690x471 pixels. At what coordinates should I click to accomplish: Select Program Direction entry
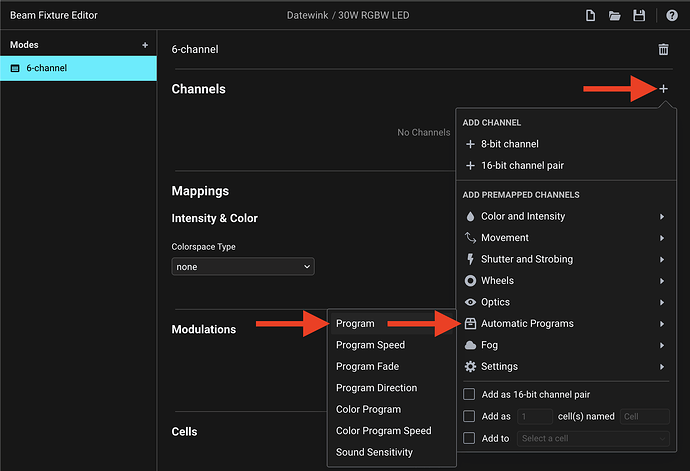pos(392,388)
